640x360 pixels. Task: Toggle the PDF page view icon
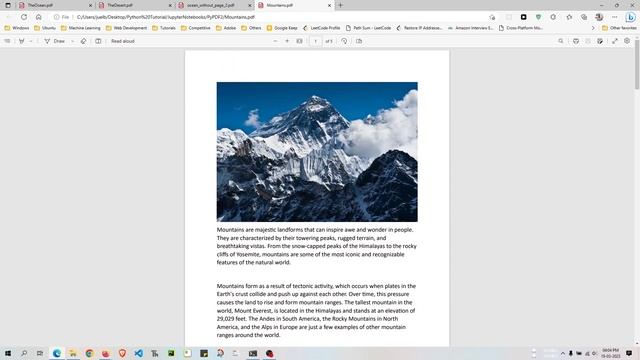click(x=98, y=41)
